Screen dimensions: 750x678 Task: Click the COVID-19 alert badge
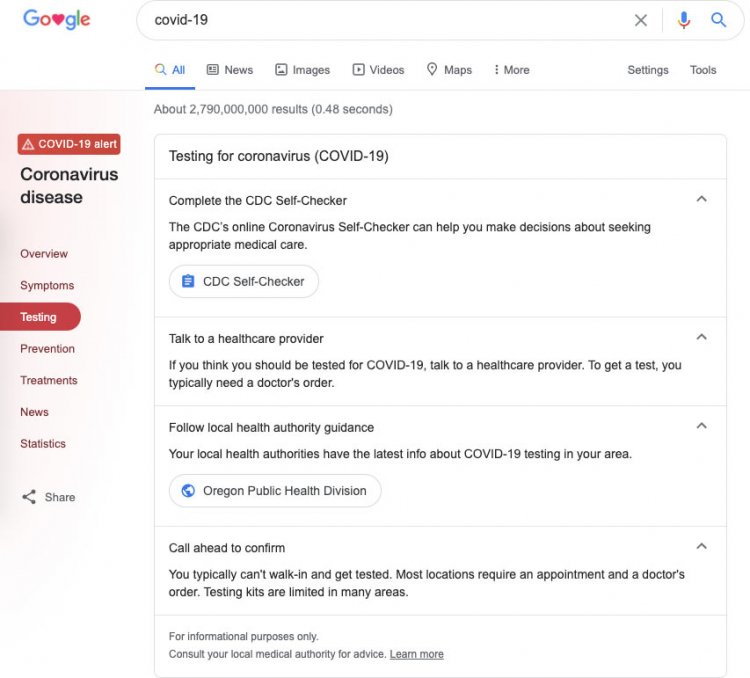pyautogui.click(x=69, y=144)
